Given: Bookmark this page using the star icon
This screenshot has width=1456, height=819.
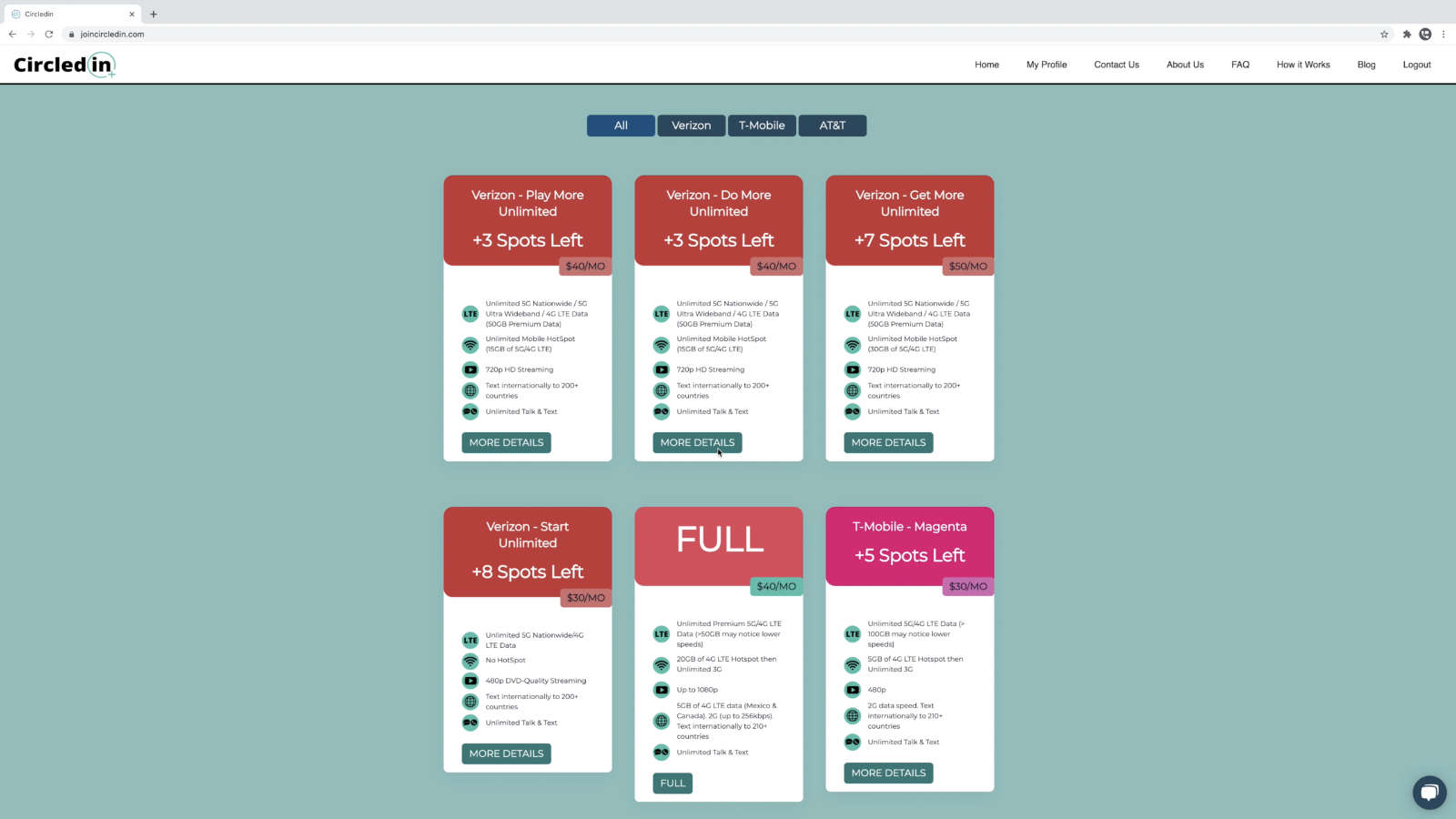Looking at the screenshot, I should tap(1384, 34).
